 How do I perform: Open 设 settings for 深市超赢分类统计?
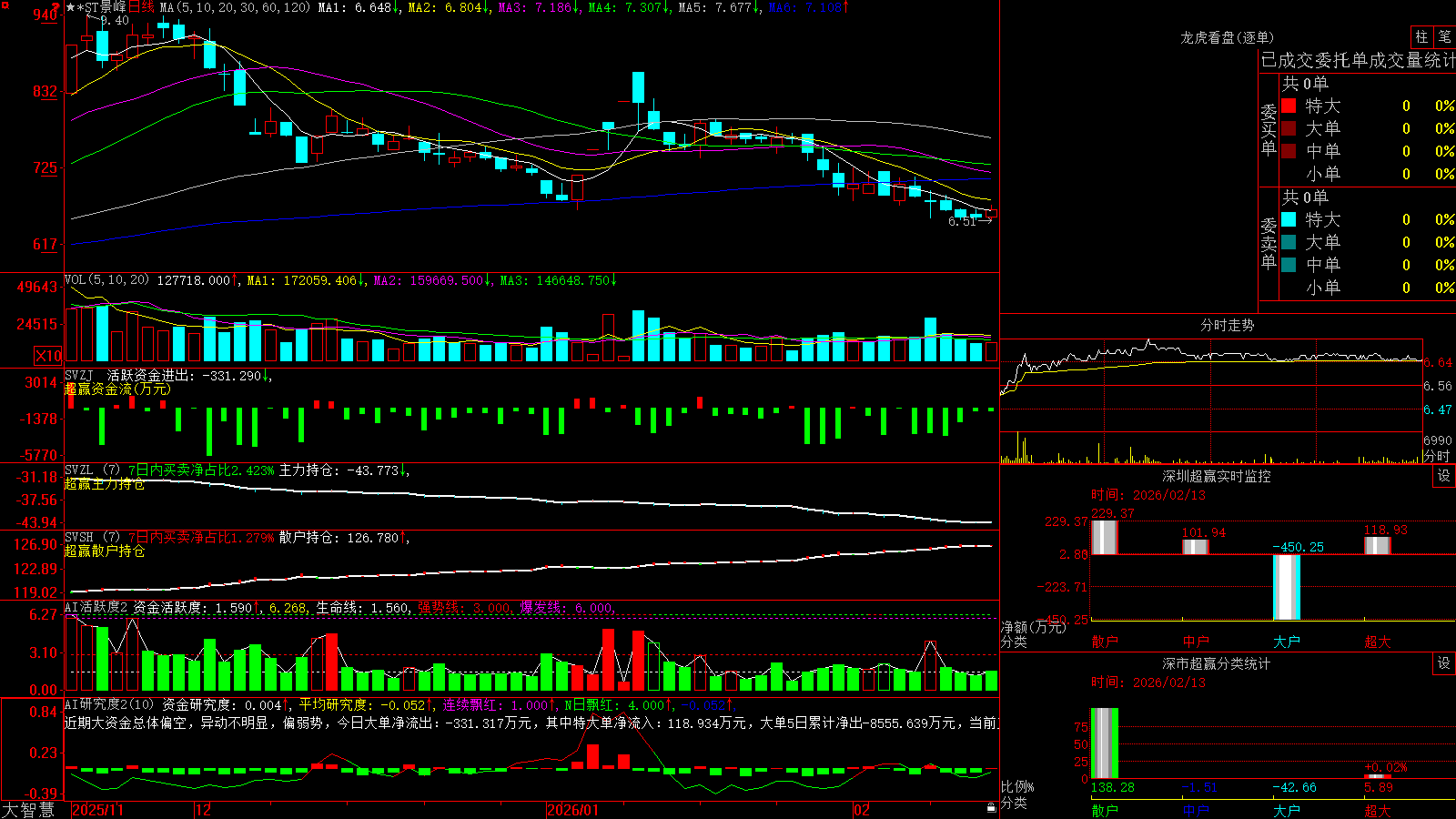[x=1444, y=663]
